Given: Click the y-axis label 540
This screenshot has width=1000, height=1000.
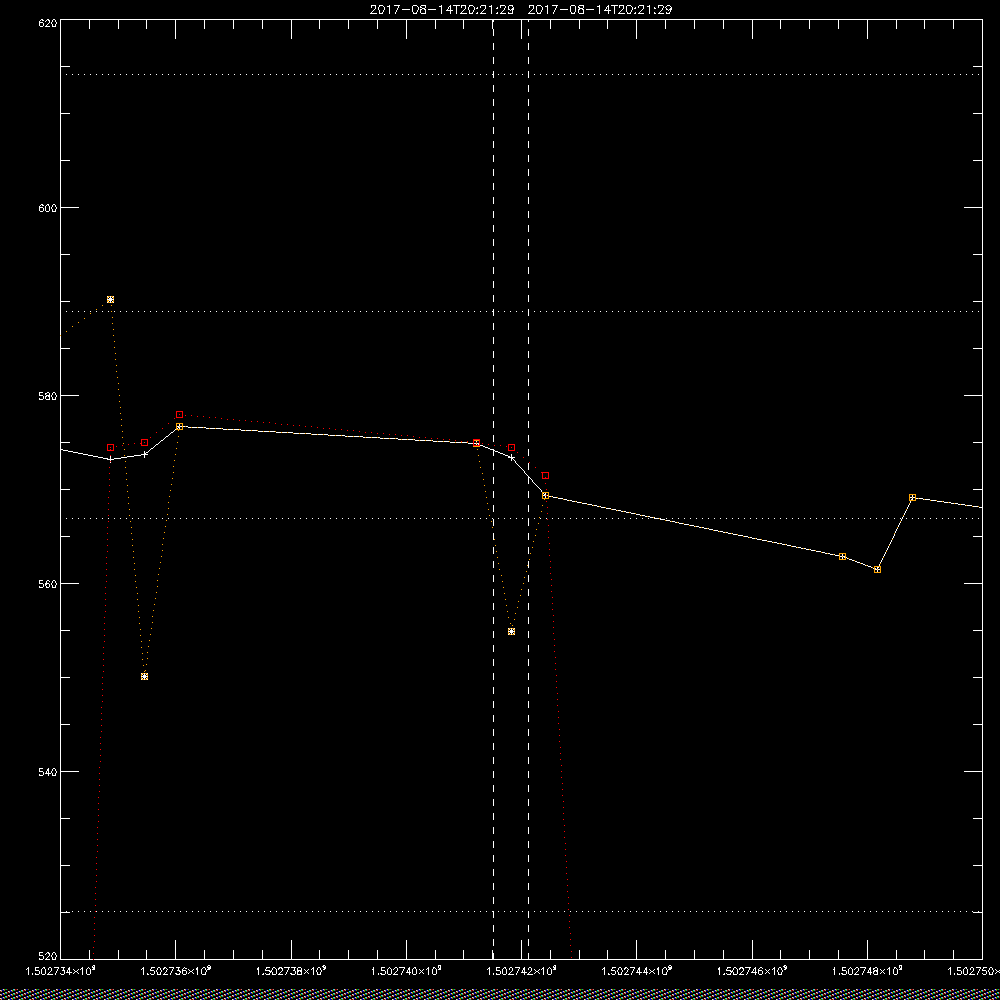Looking at the screenshot, I should pyautogui.click(x=48, y=772).
